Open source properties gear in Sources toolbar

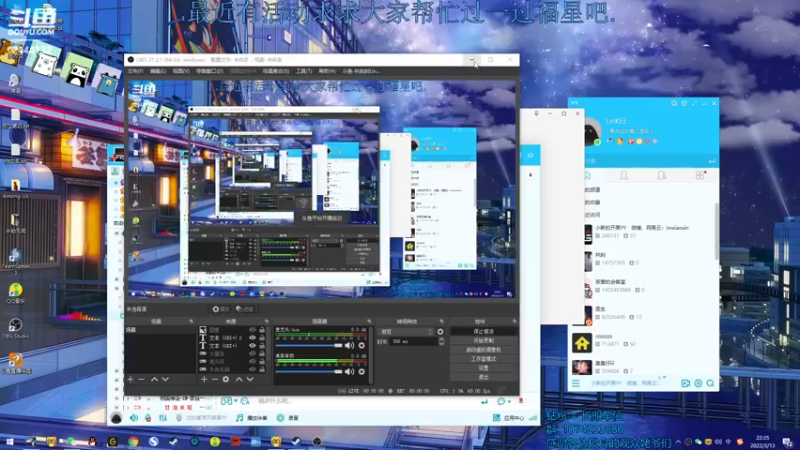coord(226,380)
